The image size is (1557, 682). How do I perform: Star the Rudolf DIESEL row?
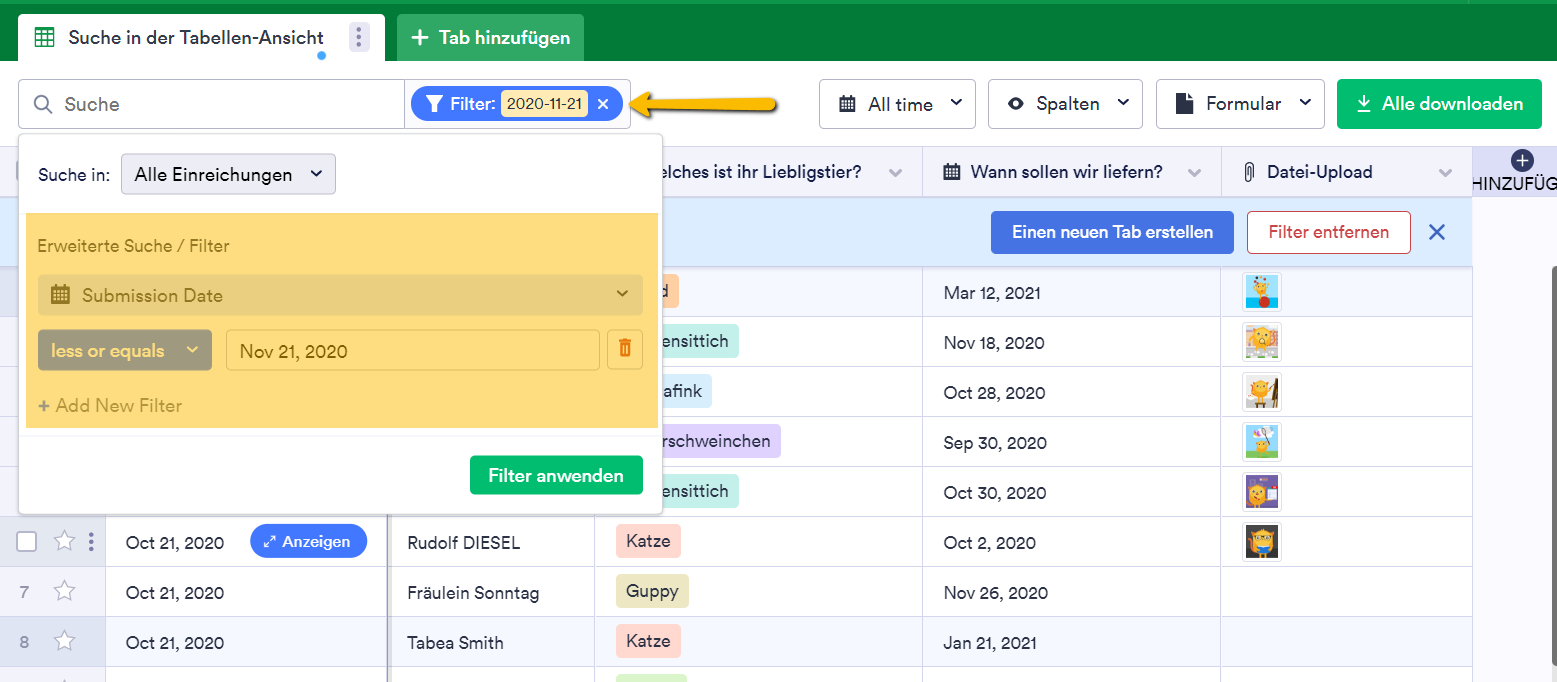pos(65,542)
